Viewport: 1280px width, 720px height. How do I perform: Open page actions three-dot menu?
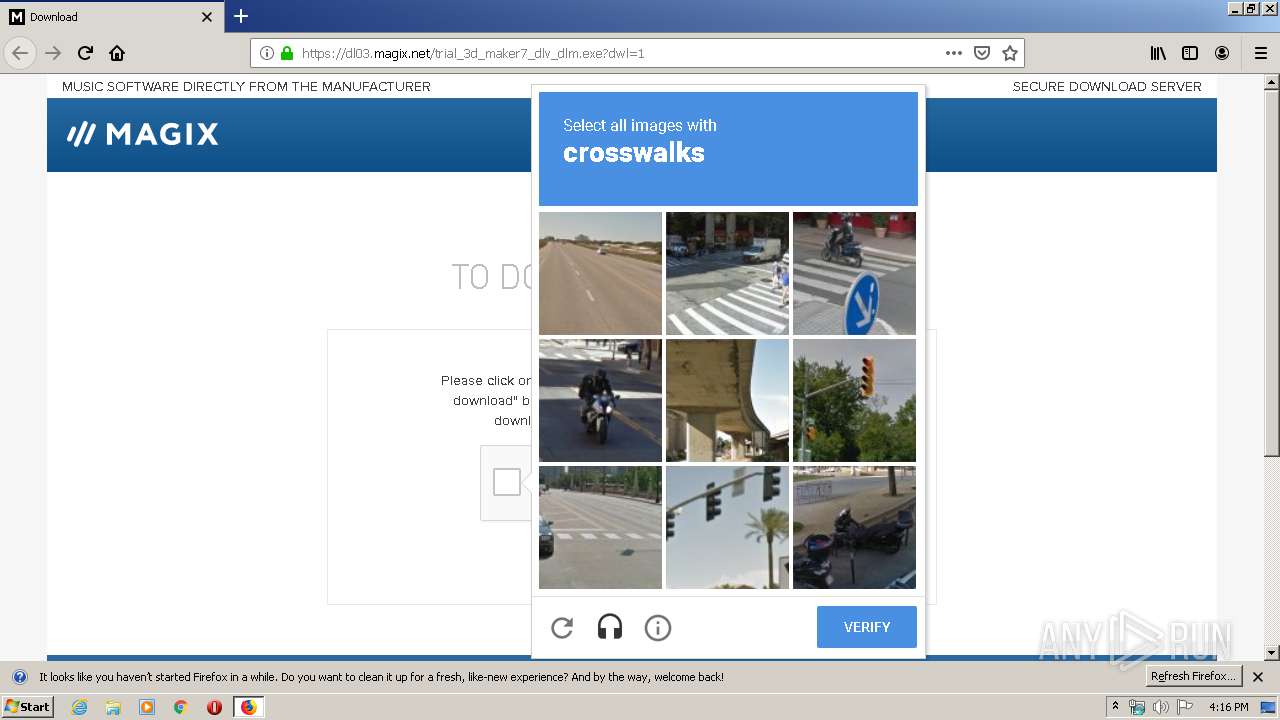click(953, 53)
